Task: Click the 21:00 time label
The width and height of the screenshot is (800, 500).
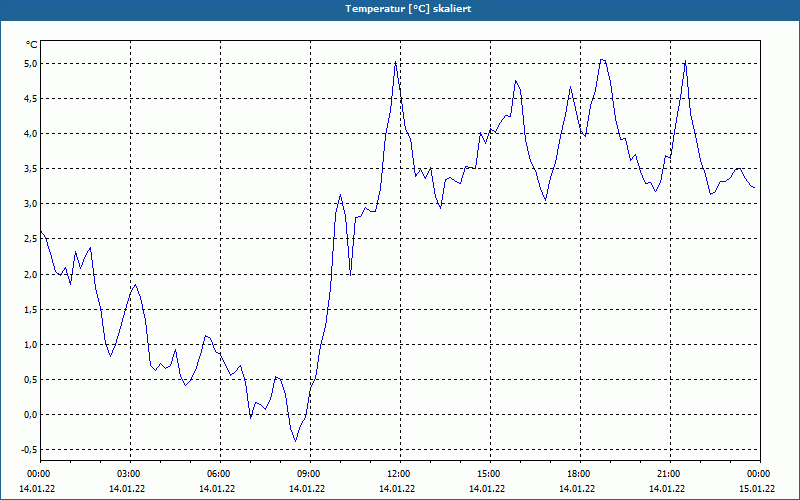Action: [670, 474]
